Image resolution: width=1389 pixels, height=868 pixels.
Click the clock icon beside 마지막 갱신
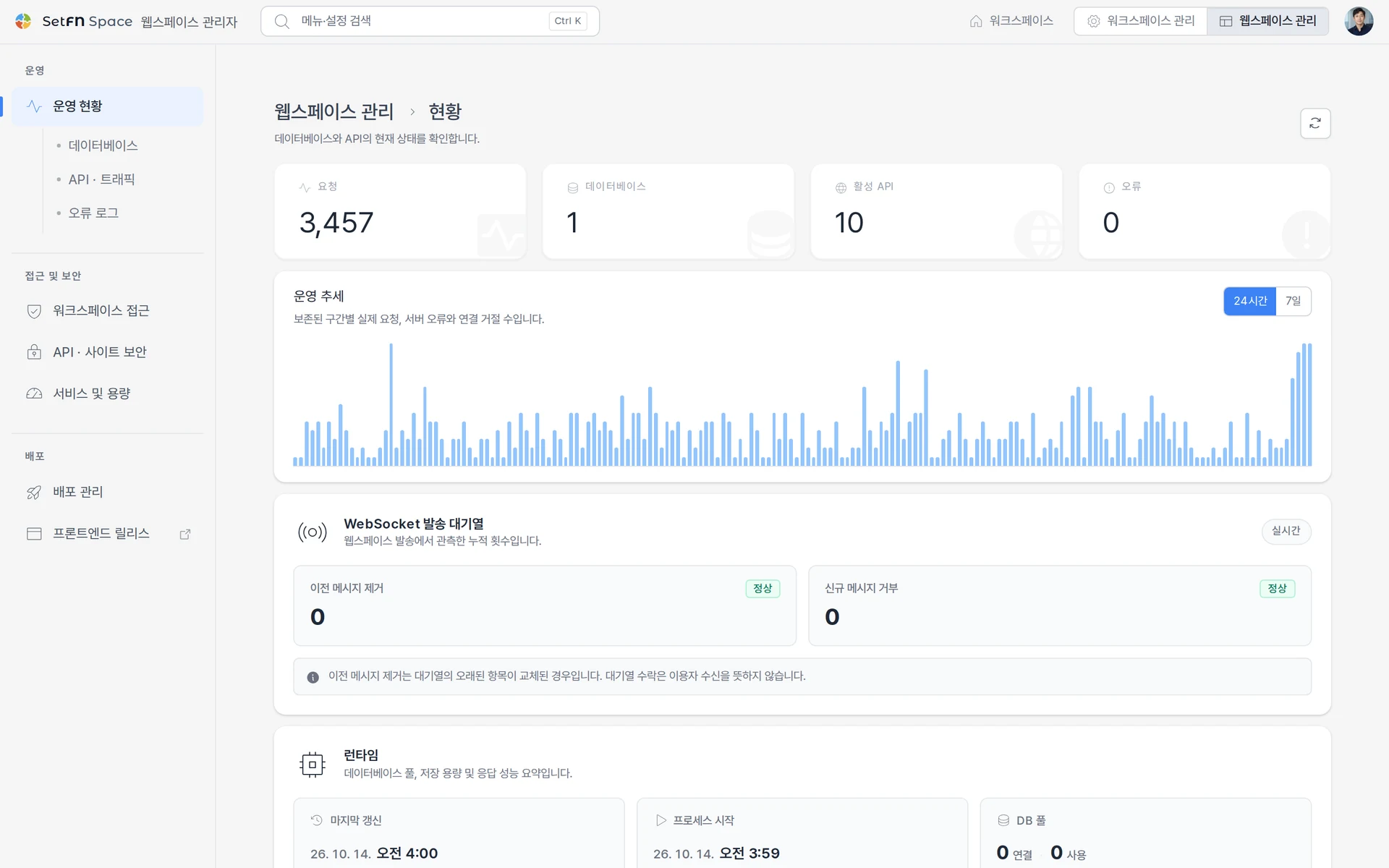coord(316,820)
